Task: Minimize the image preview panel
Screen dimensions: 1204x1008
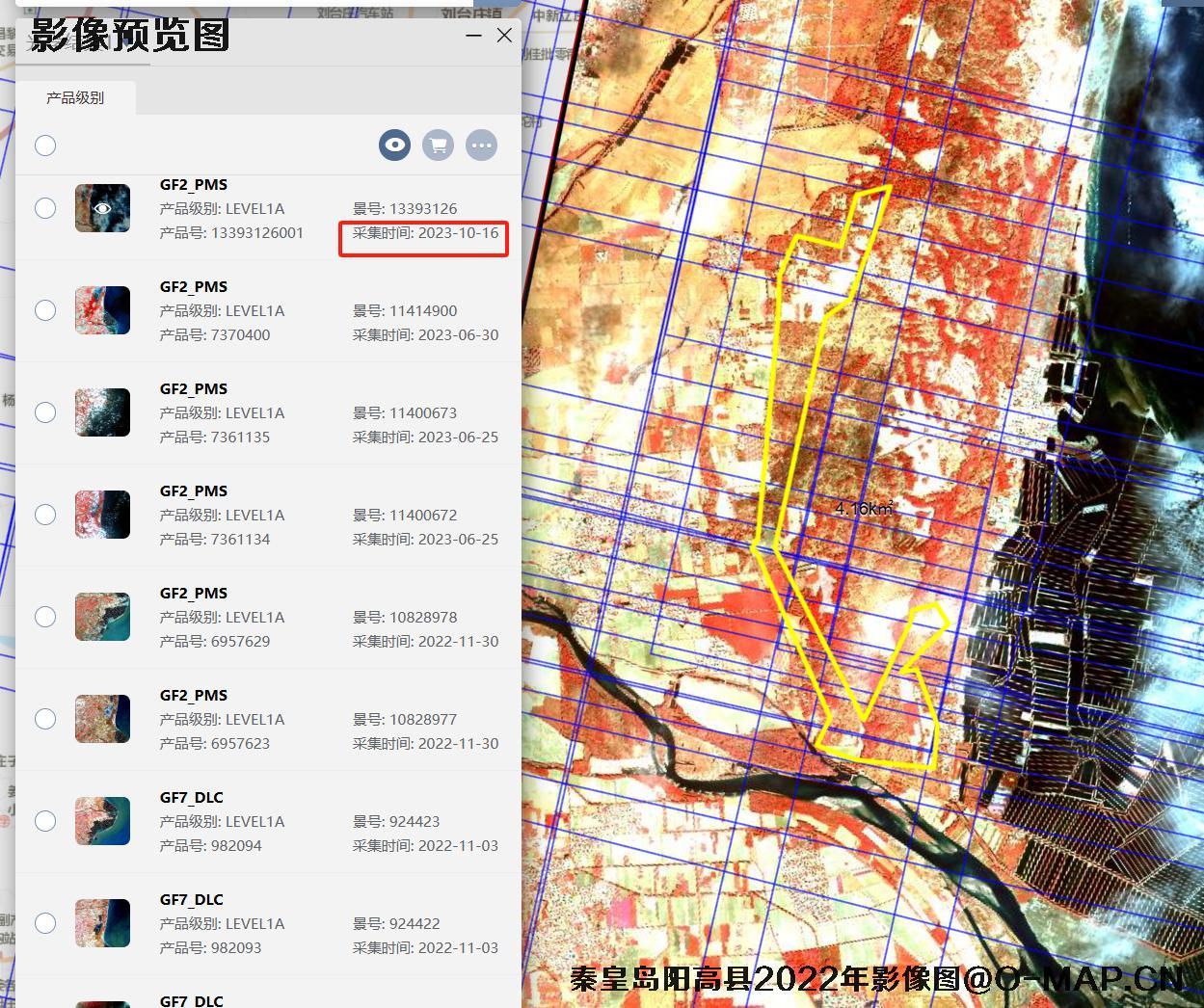Action: (473, 36)
